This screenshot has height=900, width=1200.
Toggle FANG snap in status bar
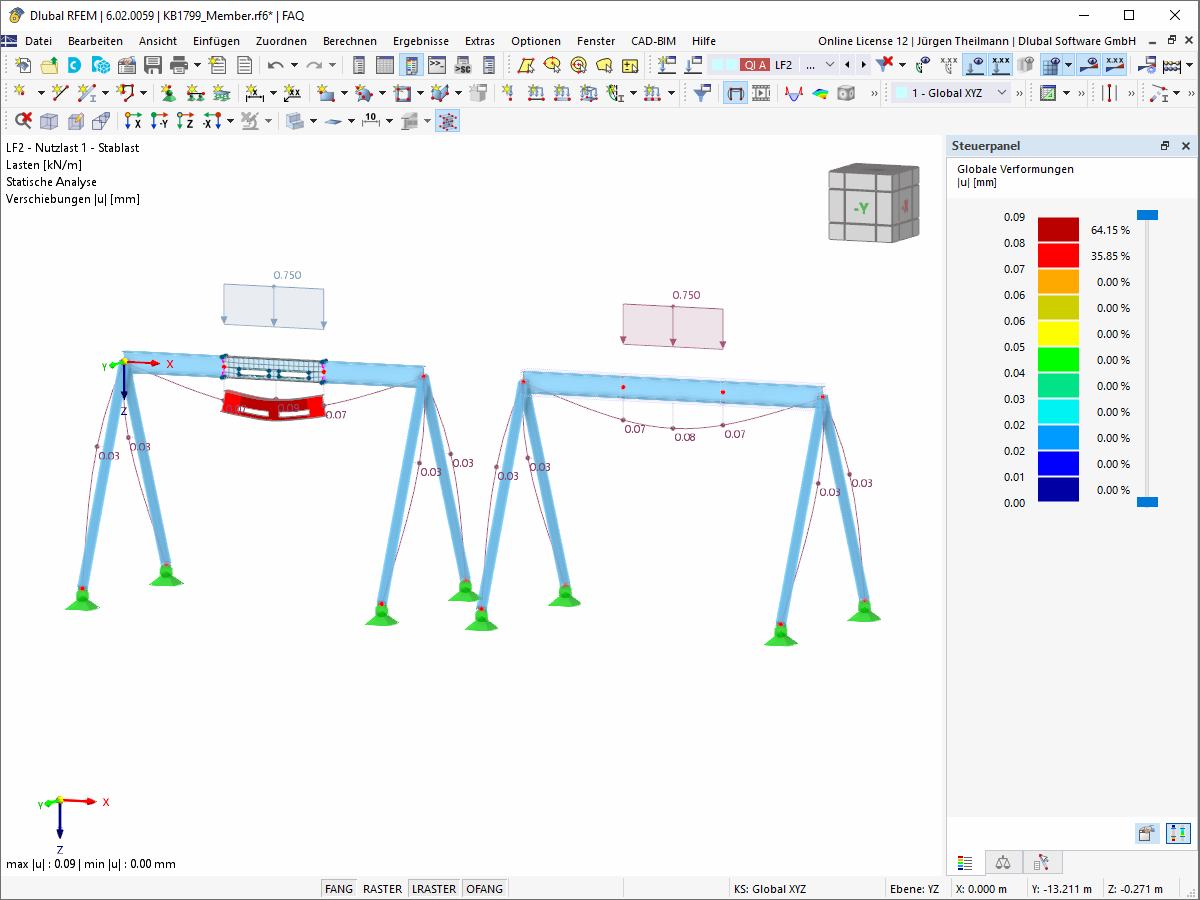click(339, 889)
